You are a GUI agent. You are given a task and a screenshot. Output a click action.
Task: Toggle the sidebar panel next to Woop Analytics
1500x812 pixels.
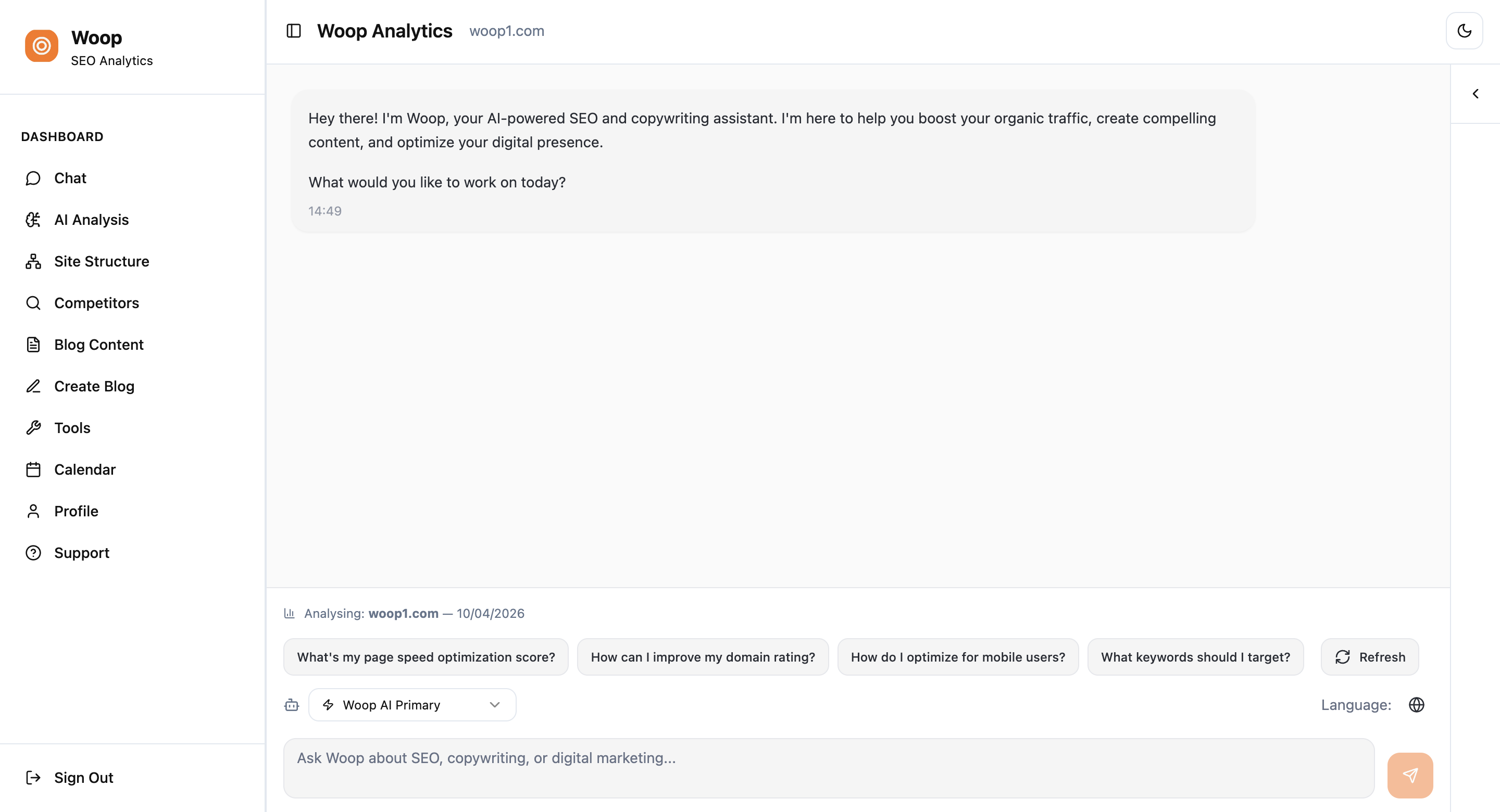pos(293,31)
